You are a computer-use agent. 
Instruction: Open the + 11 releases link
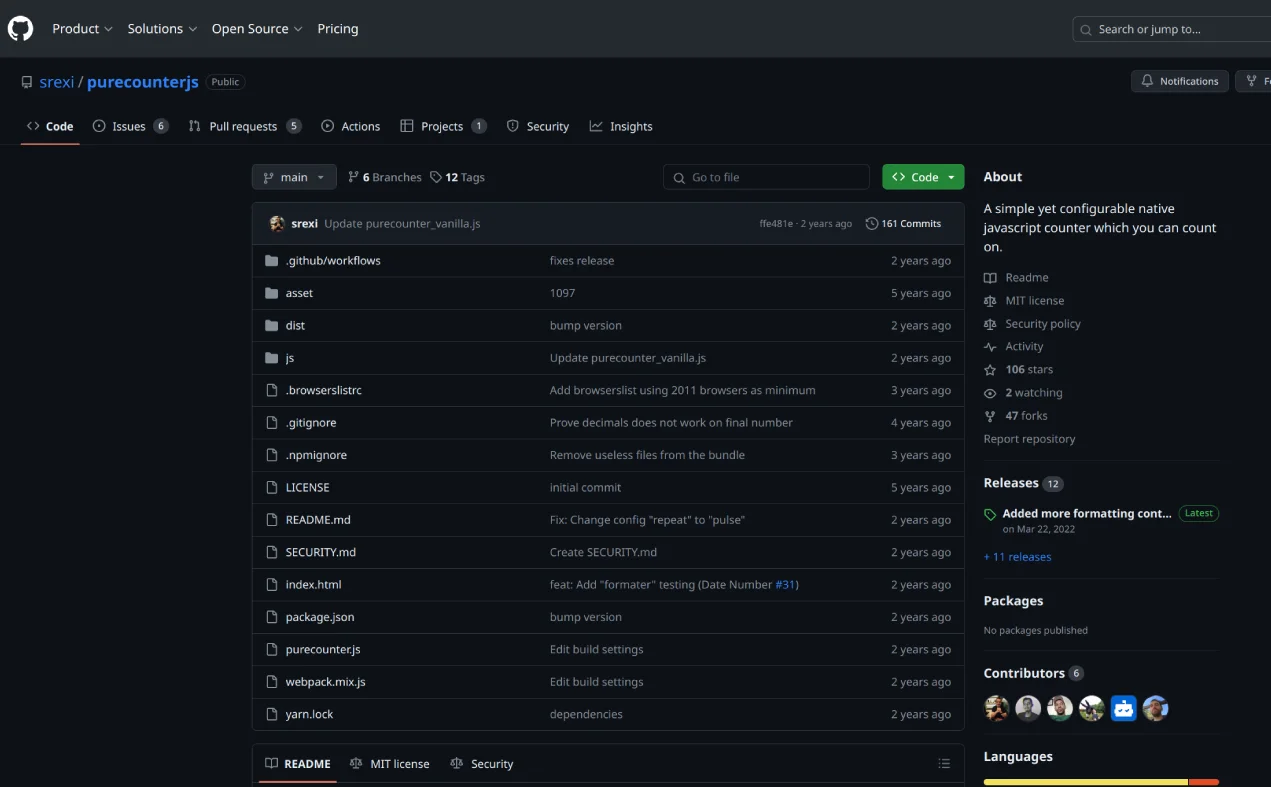click(1017, 557)
